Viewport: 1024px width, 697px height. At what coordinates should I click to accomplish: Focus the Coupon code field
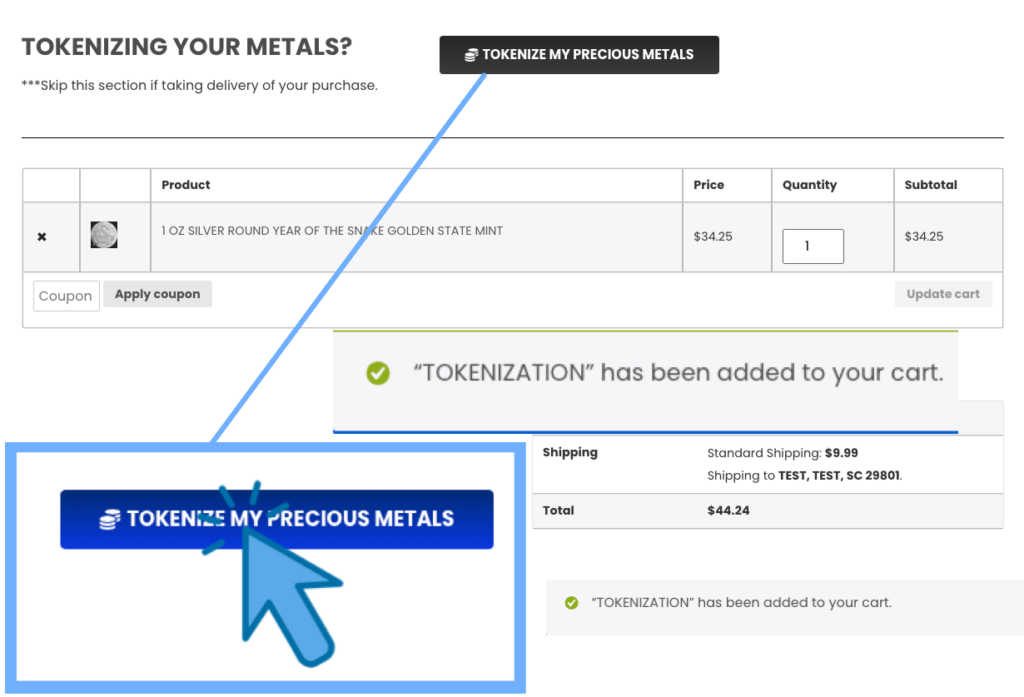[66, 296]
